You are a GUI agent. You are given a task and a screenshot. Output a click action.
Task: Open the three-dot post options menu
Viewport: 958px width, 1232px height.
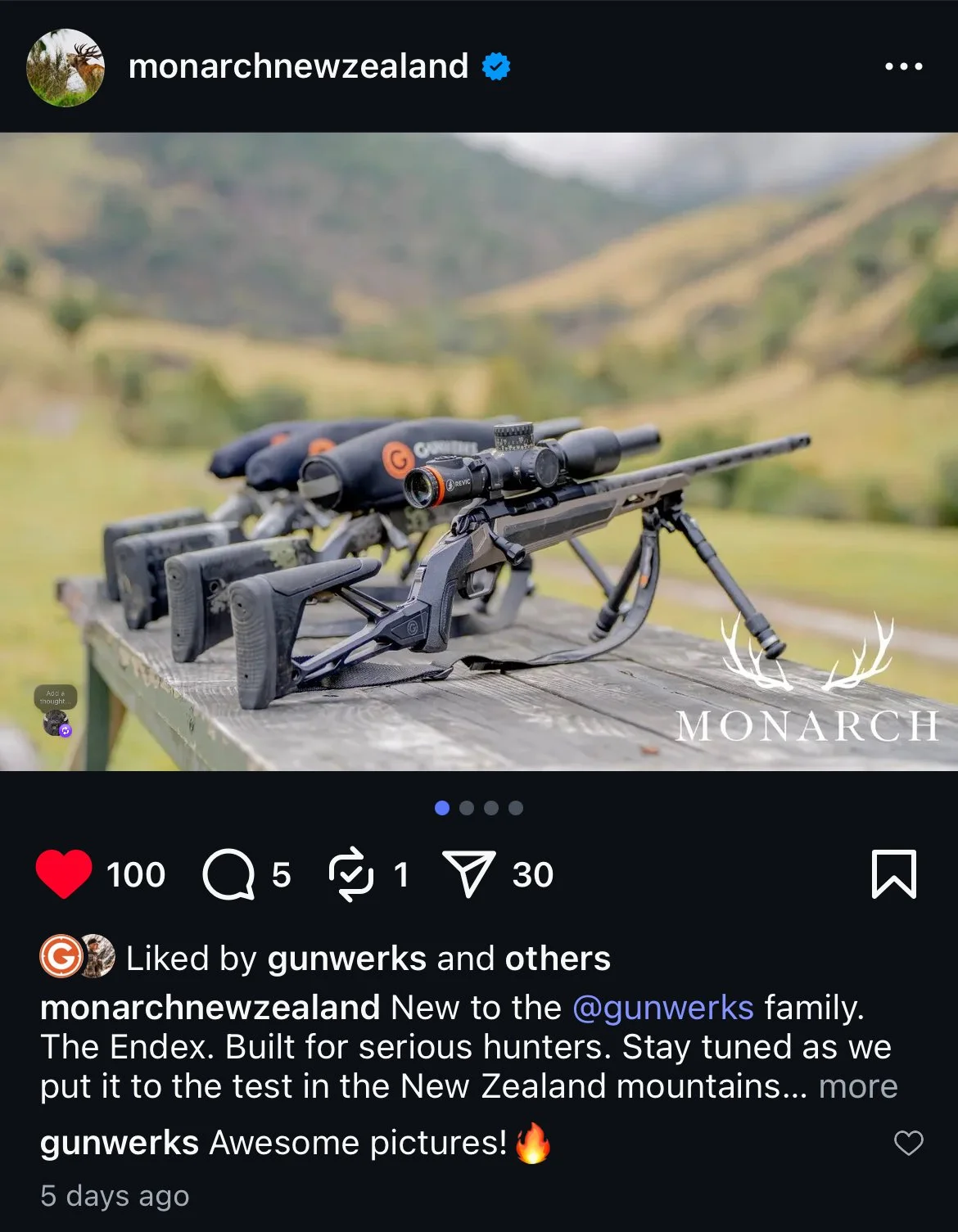coord(904,66)
